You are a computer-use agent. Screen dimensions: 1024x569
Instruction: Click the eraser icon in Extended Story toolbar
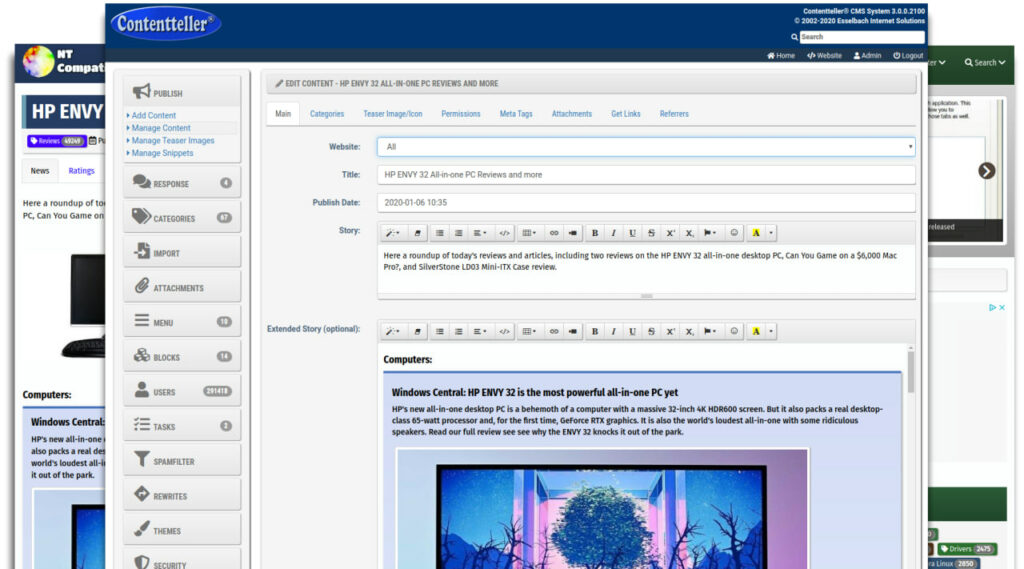coord(417,331)
